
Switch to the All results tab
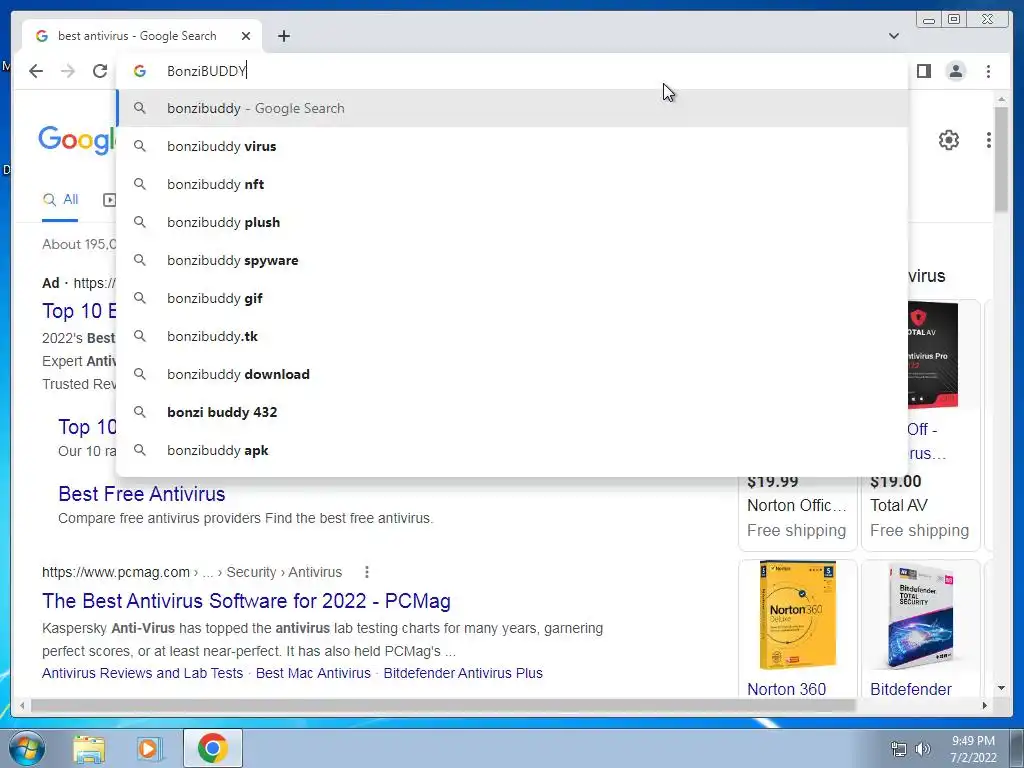(60, 200)
